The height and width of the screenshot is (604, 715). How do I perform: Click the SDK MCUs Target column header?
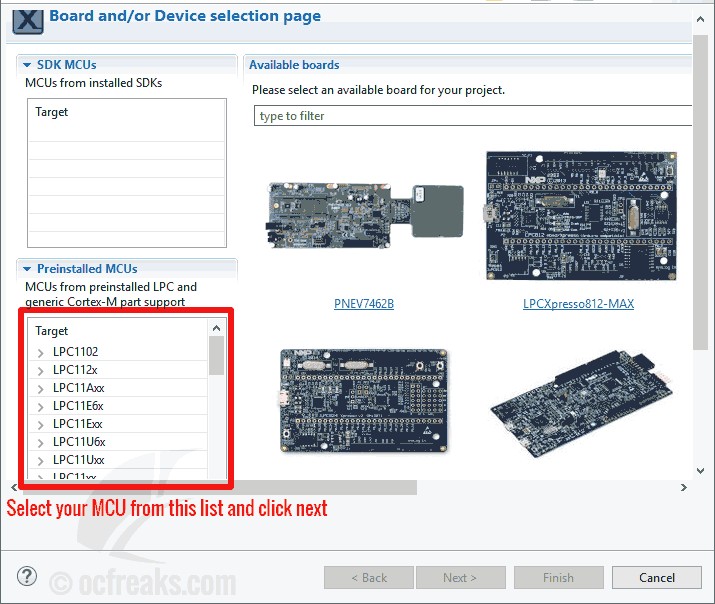point(52,112)
